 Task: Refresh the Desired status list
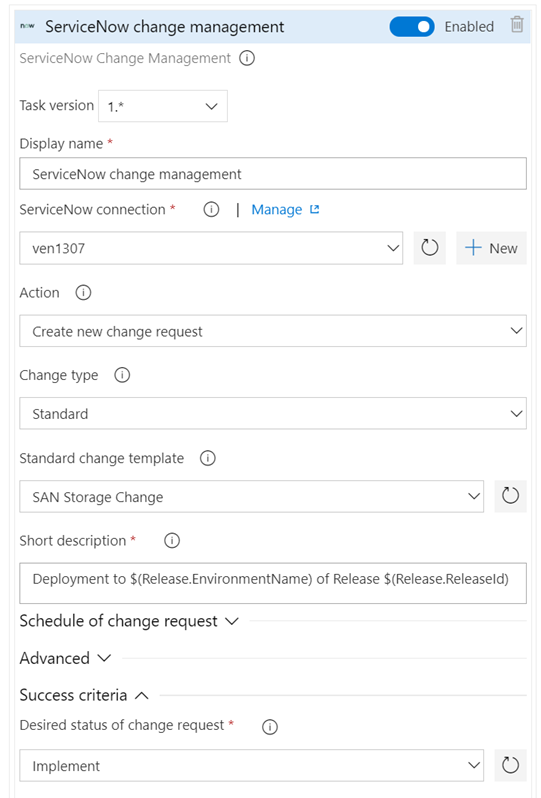coord(510,765)
